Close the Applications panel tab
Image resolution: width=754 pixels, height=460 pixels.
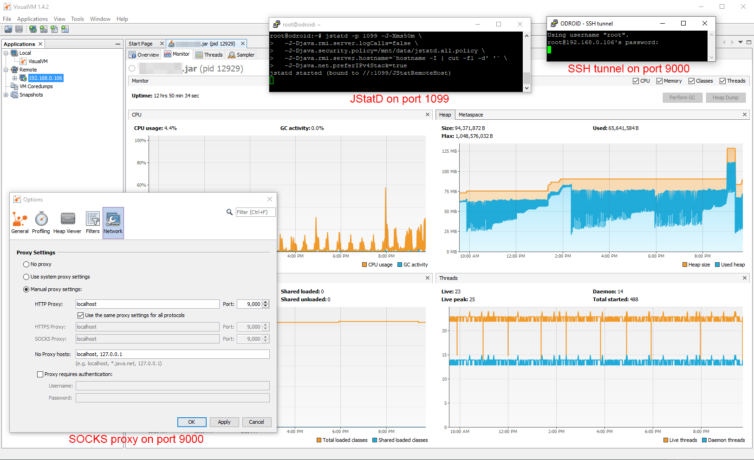coord(40,44)
